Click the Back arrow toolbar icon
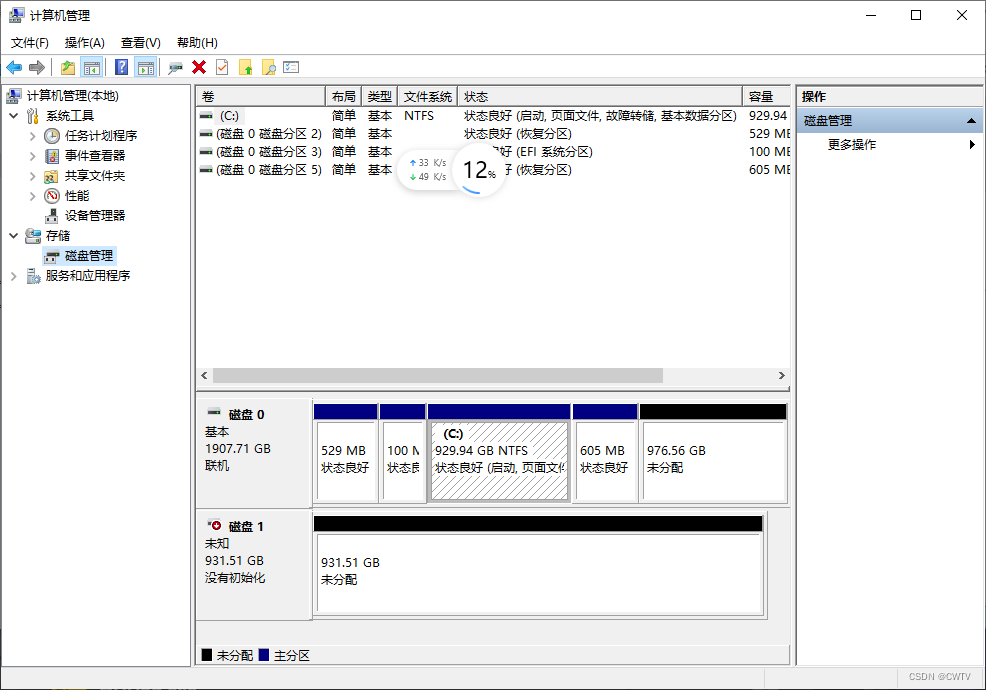 click(14, 67)
